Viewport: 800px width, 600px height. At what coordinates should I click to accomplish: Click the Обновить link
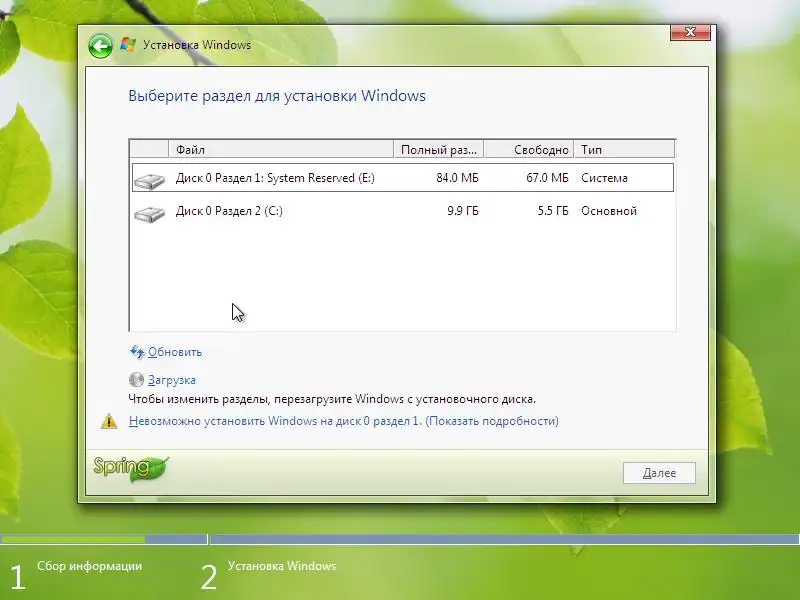tap(175, 352)
